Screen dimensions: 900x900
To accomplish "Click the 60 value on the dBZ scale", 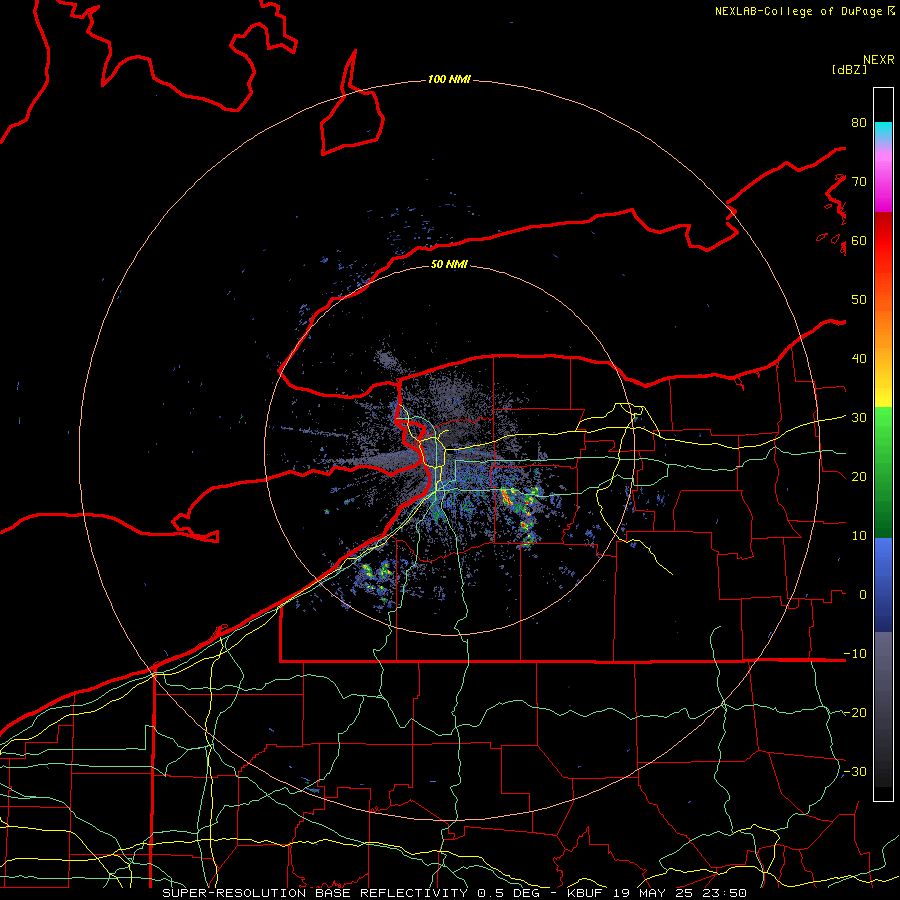I will pos(859,240).
